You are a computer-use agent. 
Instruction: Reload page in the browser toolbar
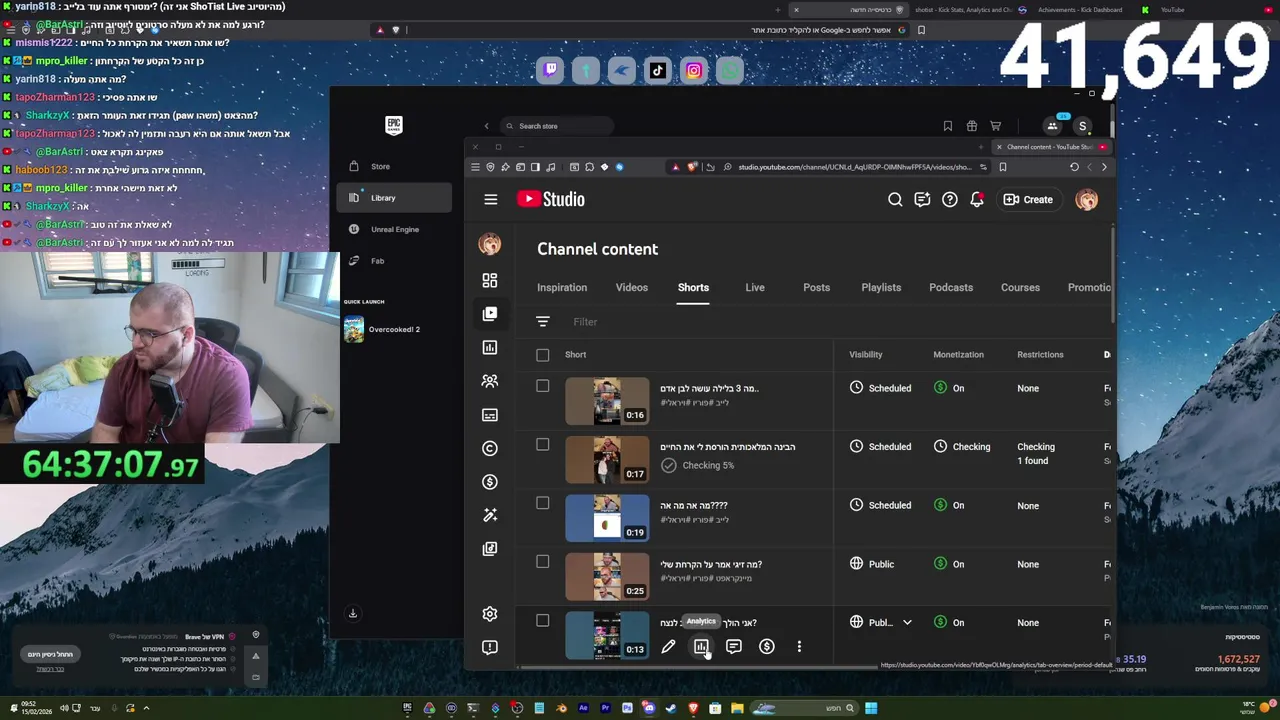(1074, 167)
